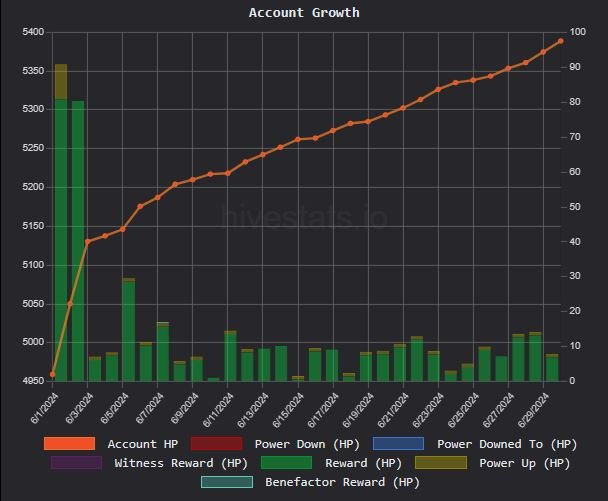608x501 pixels.
Task: Click the red Power Down (HP) legend swatch
Action: [216, 444]
